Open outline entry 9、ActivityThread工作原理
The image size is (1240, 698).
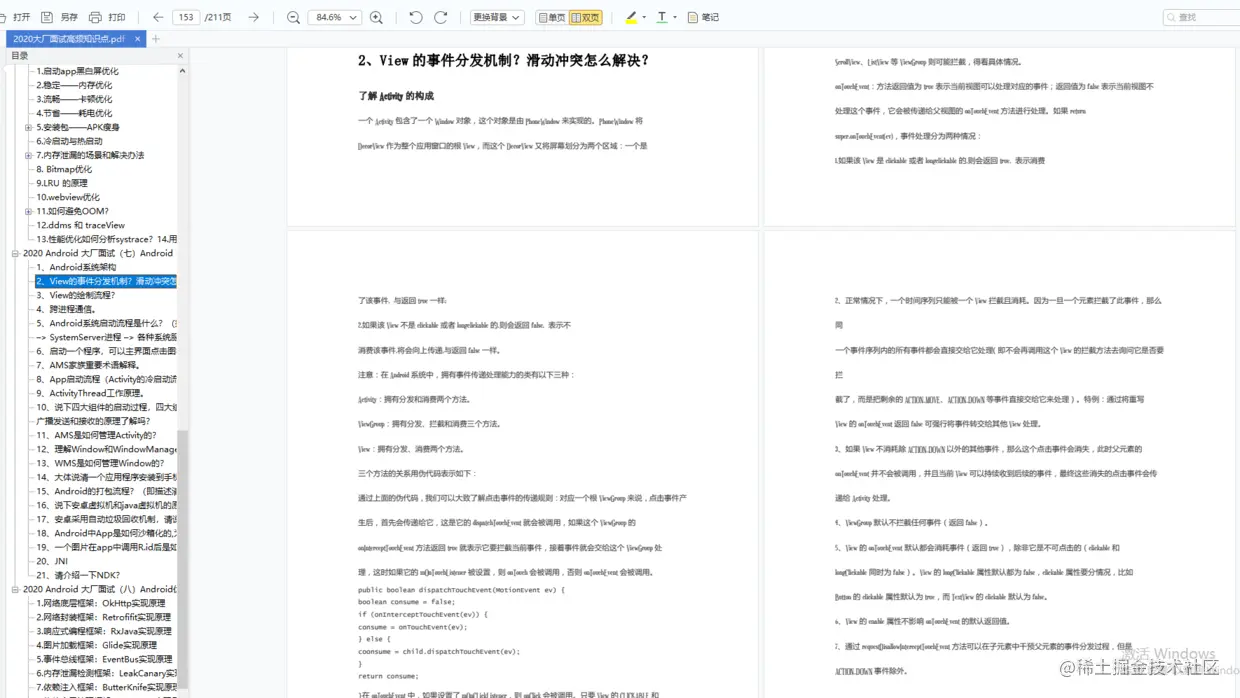(92, 393)
